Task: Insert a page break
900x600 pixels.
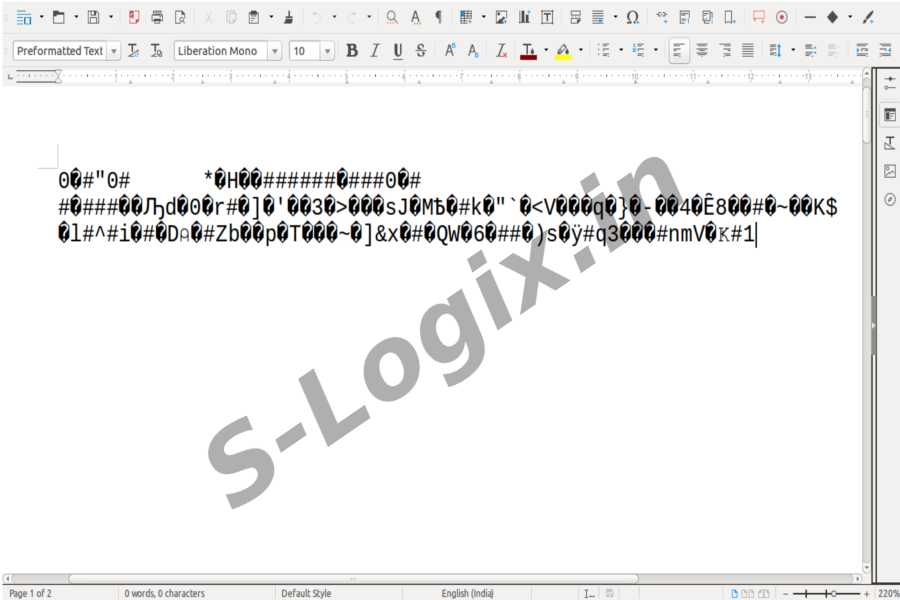Action: (x=575, y=17)
